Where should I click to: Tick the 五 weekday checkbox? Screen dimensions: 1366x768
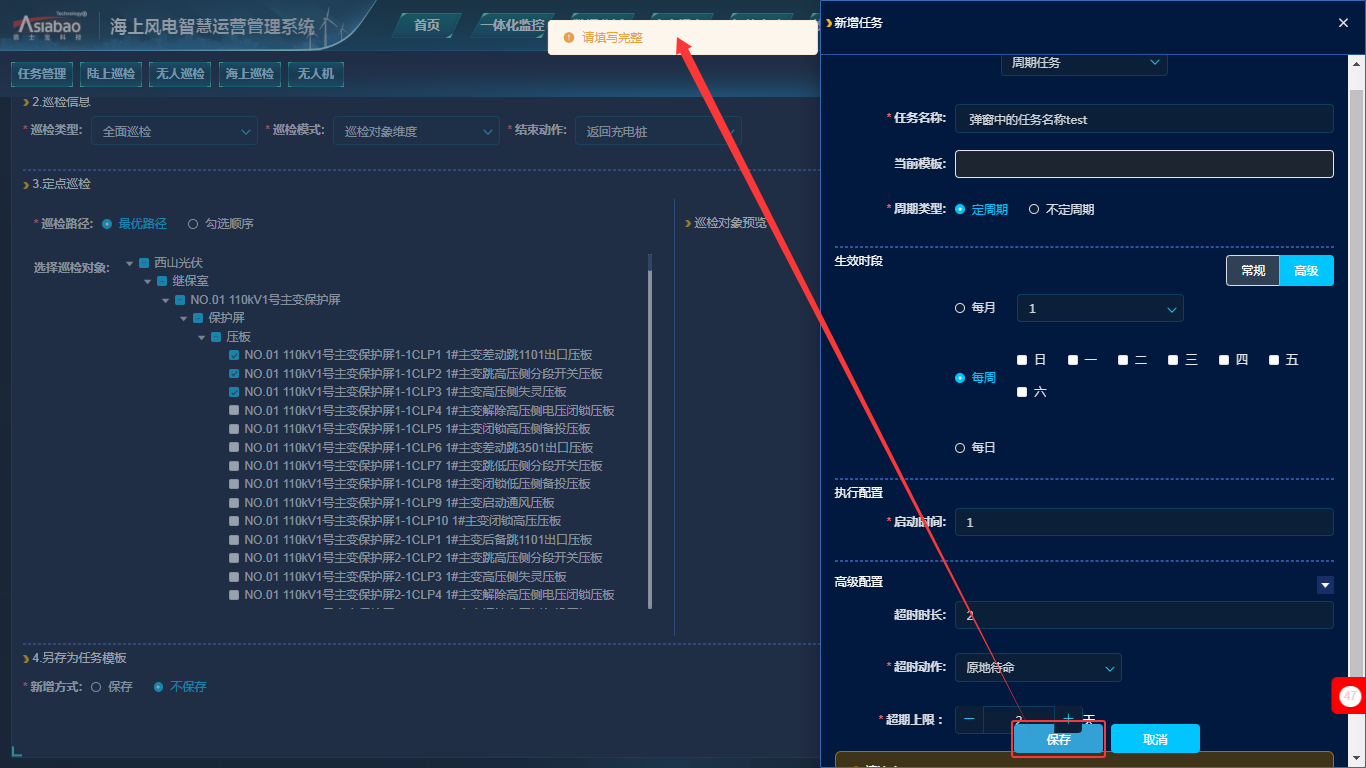(1274, 360)
